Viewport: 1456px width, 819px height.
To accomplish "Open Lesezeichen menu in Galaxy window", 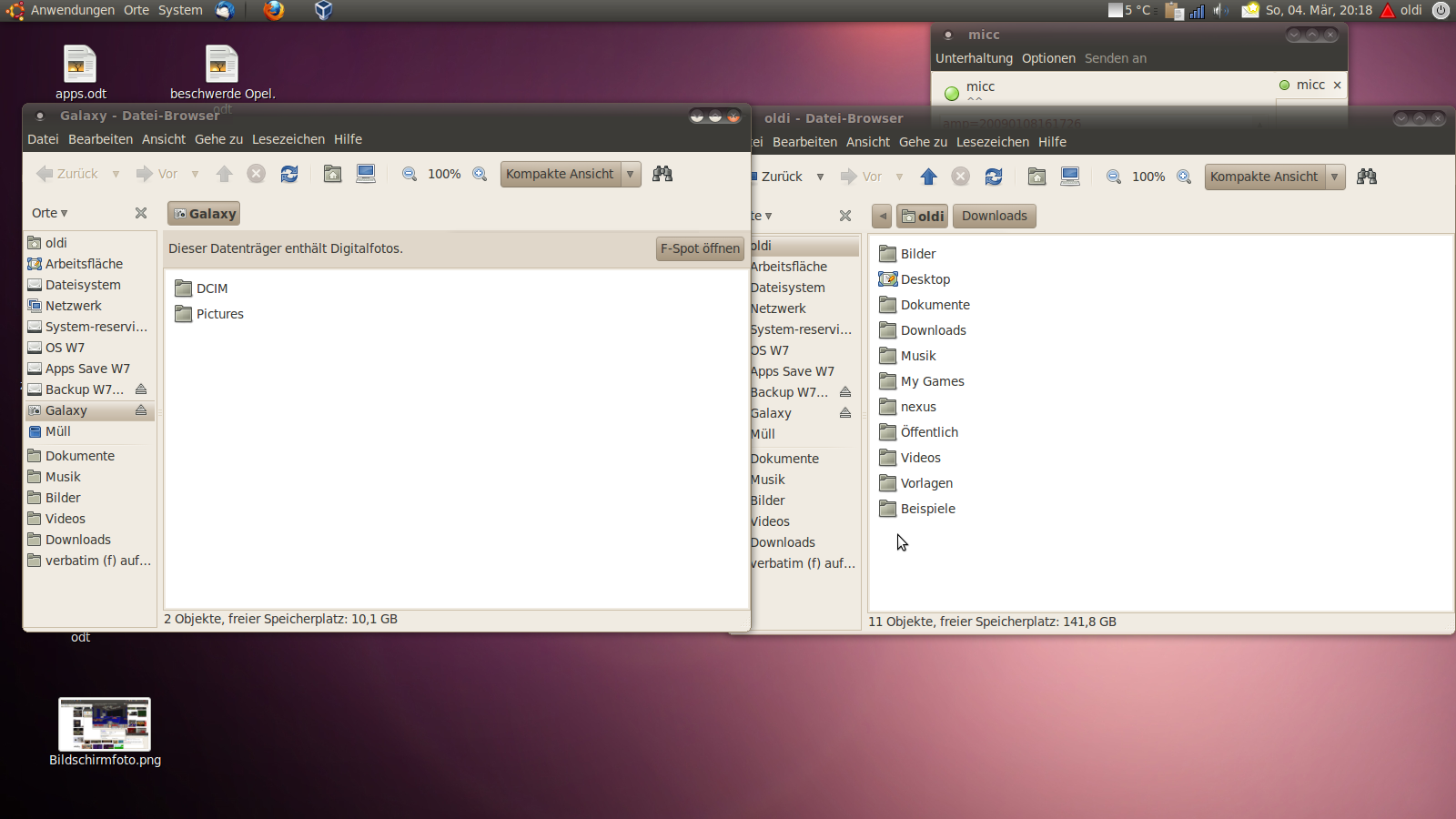I will [x=288, y=139].
